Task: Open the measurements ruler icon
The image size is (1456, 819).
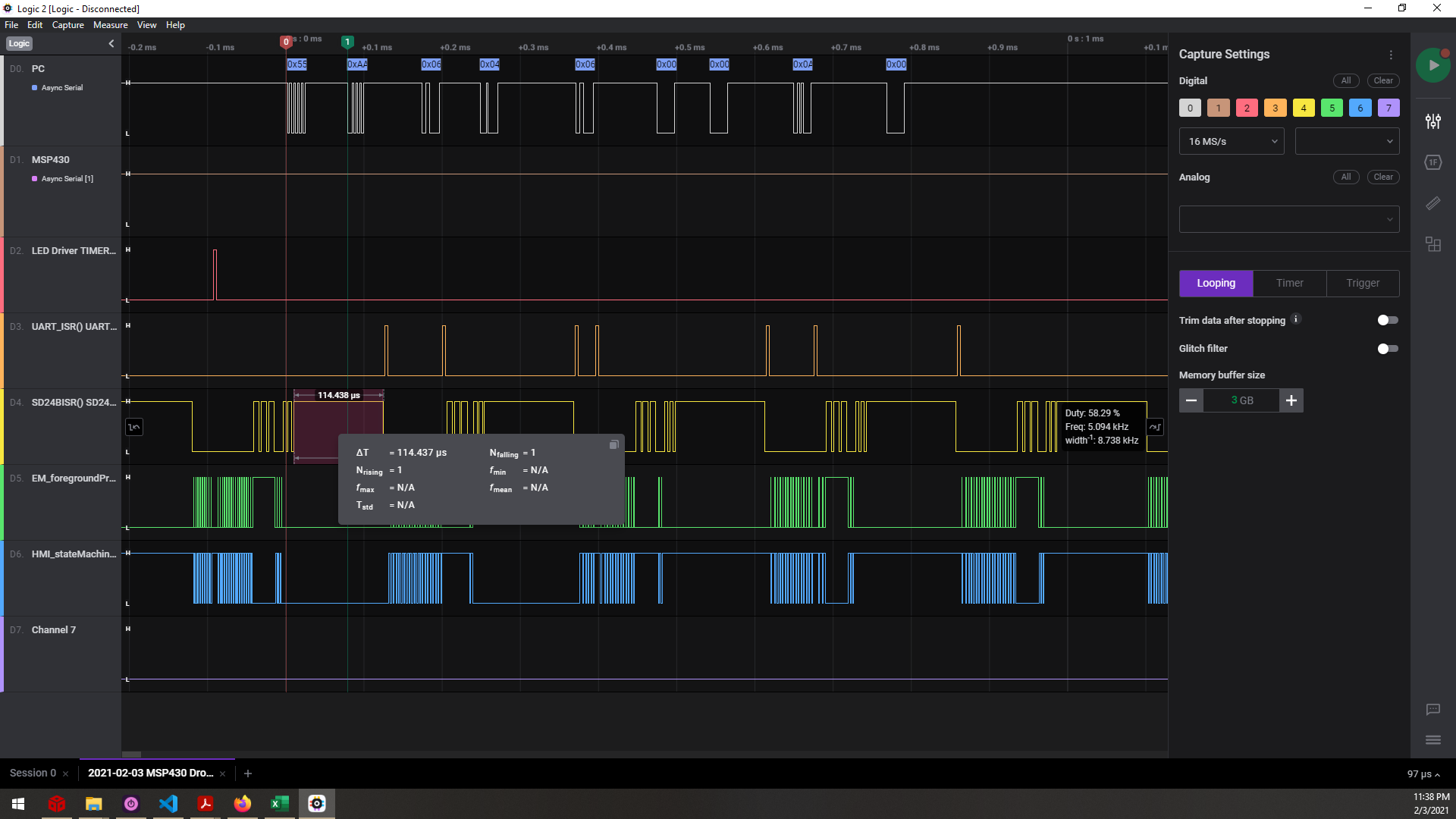Action: [1432, 203]
